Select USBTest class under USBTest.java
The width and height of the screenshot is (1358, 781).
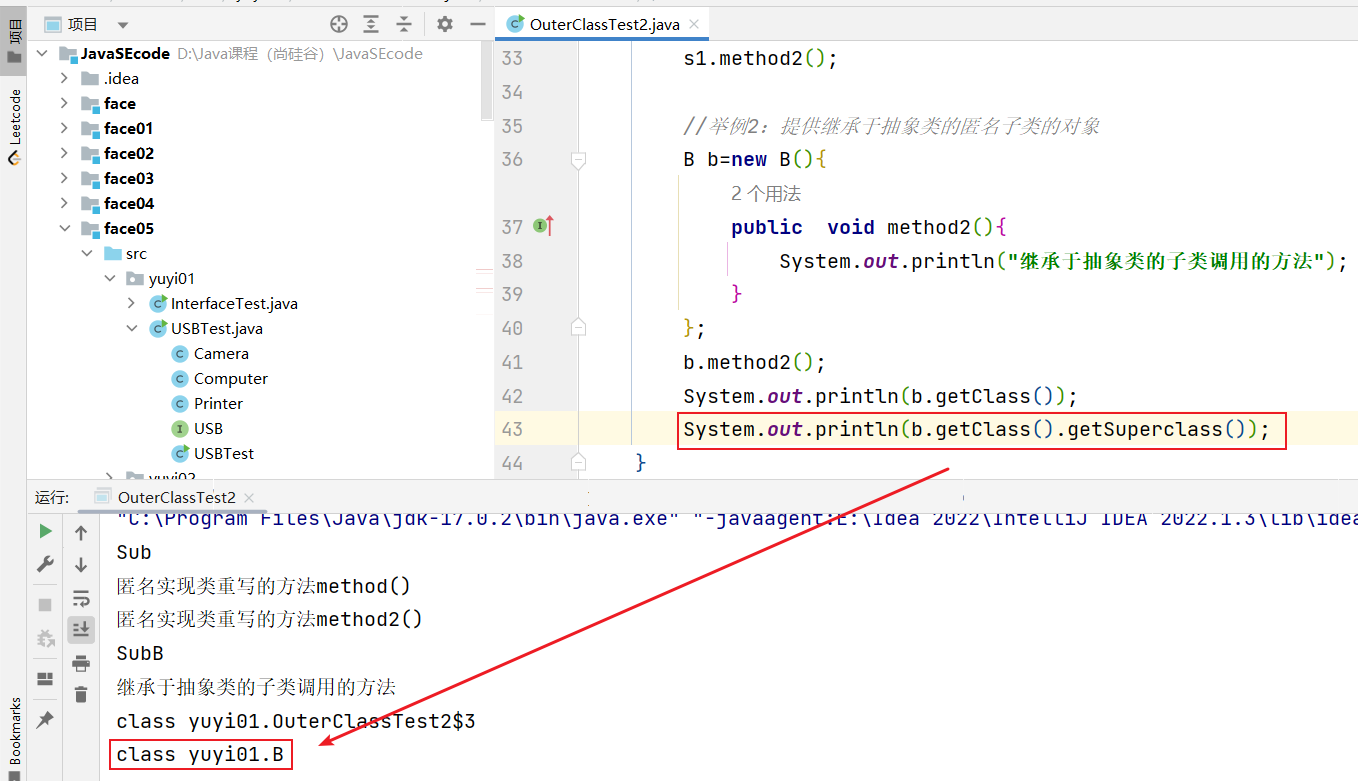click(x=224, y=453)
